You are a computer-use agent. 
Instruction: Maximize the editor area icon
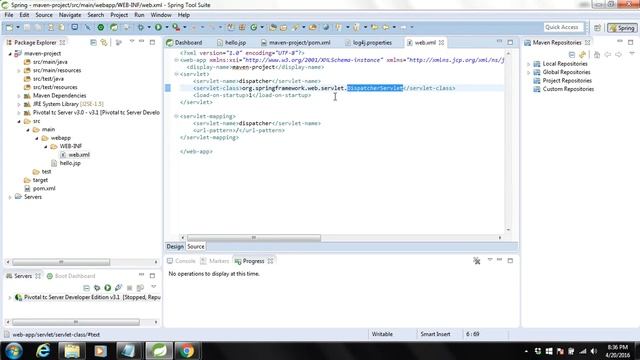[510, 42]
